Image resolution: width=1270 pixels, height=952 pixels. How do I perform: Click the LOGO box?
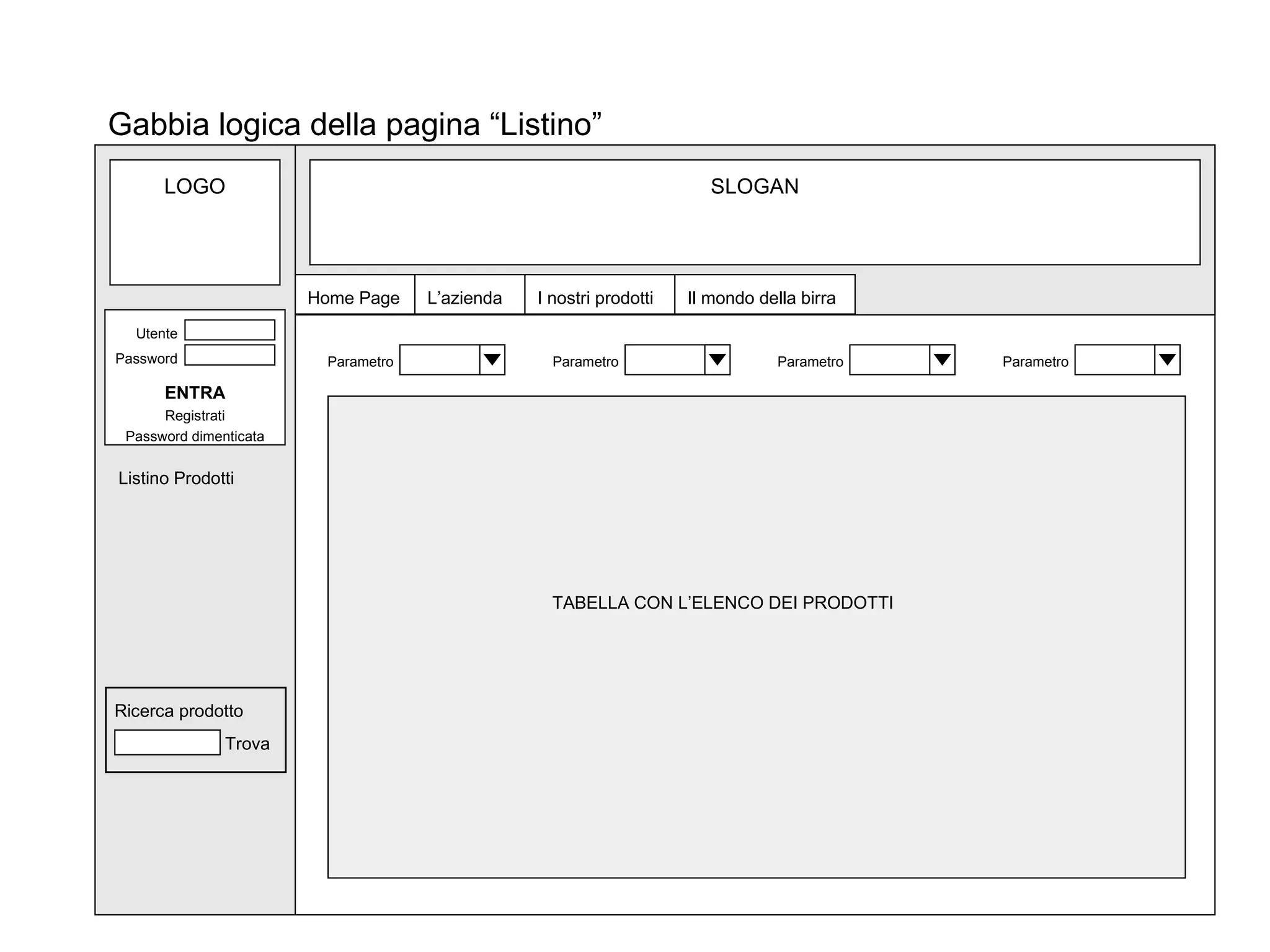195,223
